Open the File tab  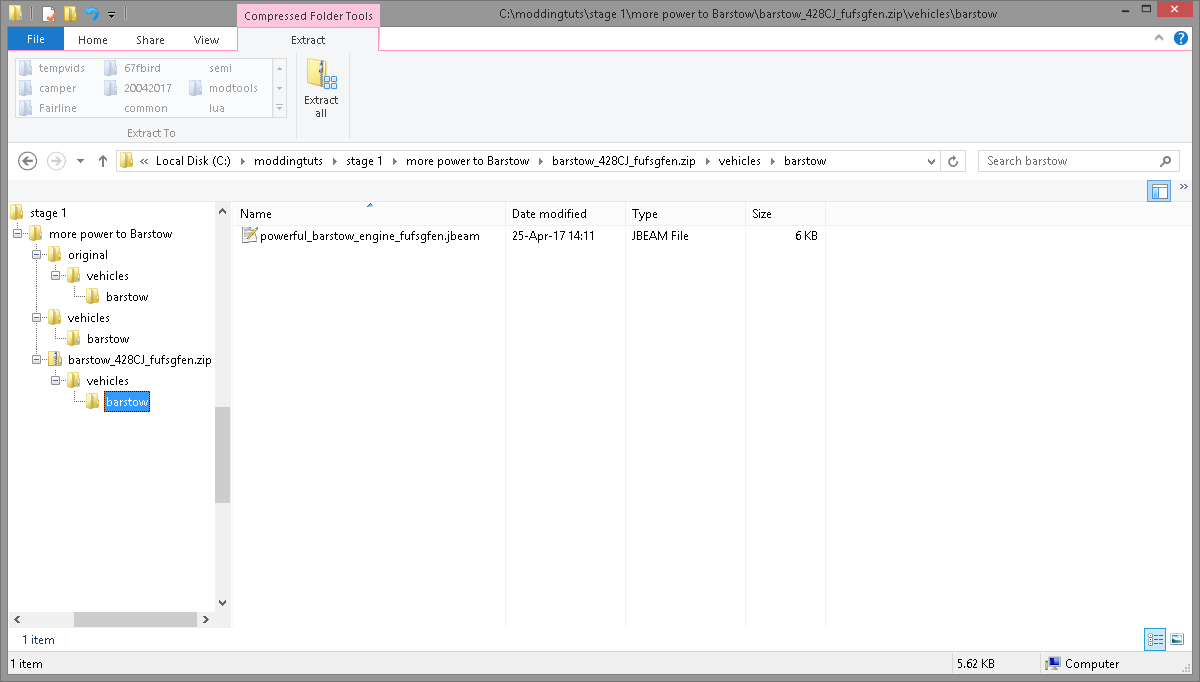[36, 40]
